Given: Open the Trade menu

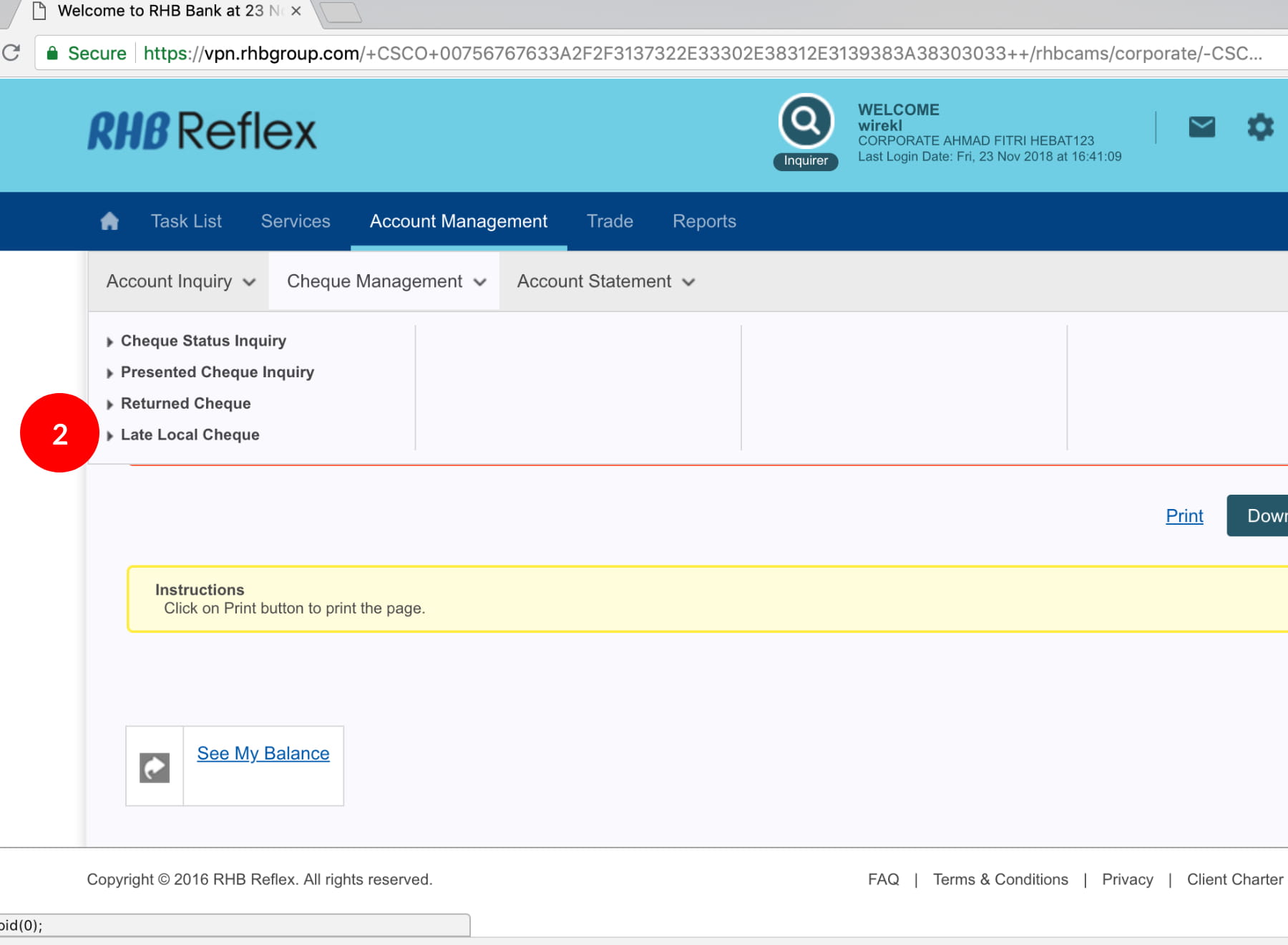Looking at the screenshot, I should tap(610, 221).
